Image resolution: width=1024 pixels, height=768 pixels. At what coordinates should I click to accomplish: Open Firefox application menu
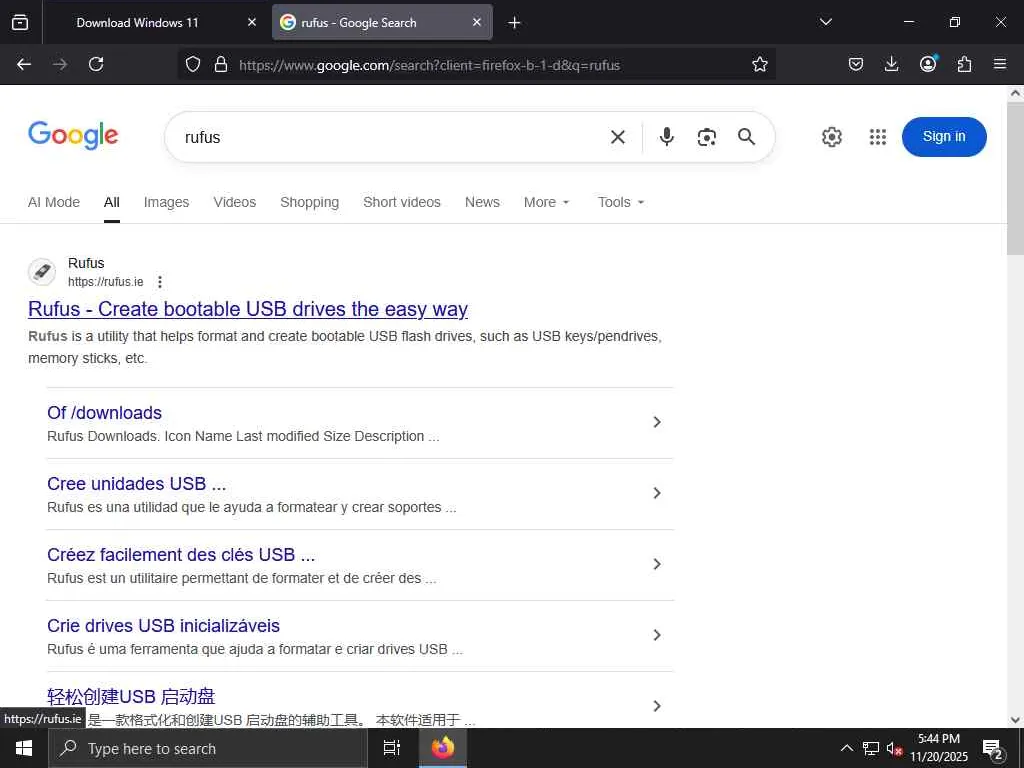pos(1000,64)
